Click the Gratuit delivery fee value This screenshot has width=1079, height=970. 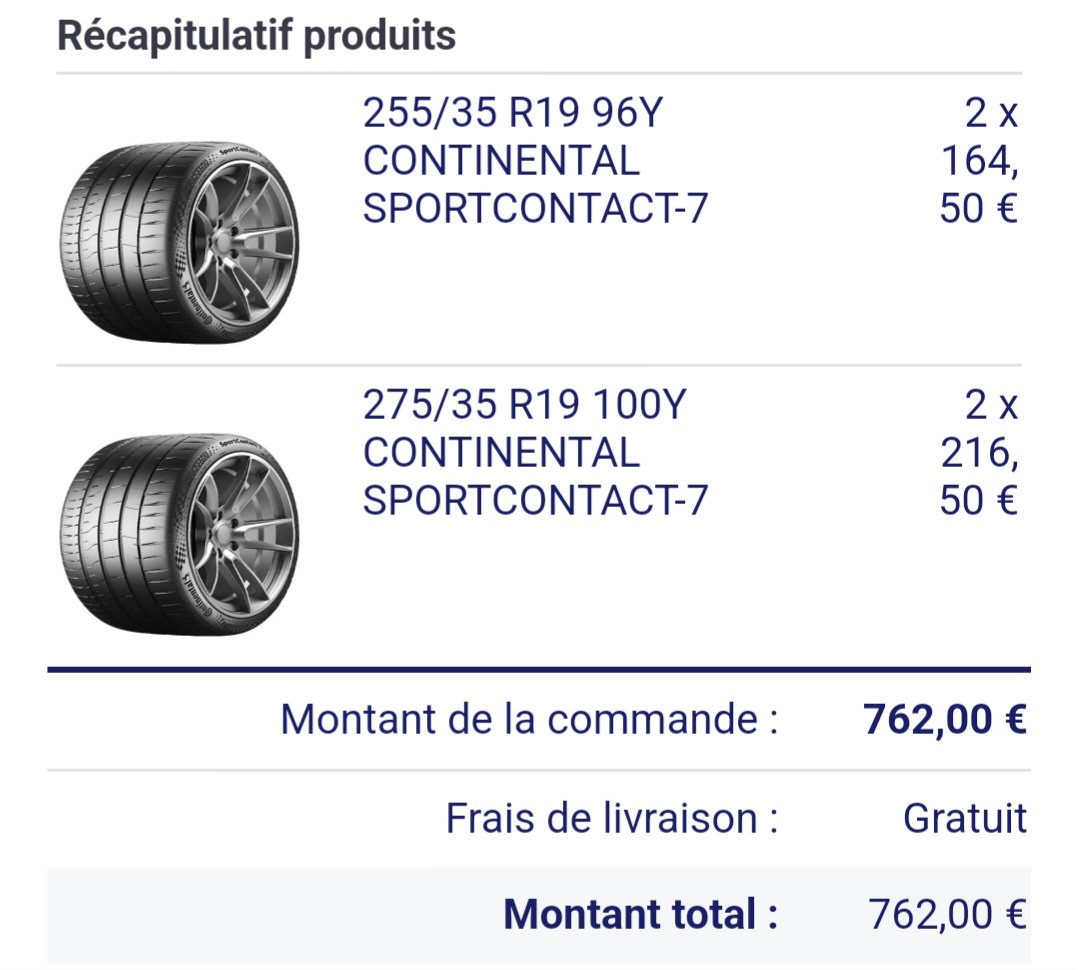965,818
